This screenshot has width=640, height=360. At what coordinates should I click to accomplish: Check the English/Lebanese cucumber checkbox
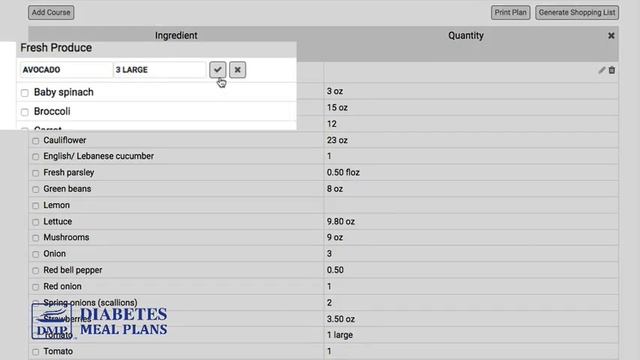(36, 157)
